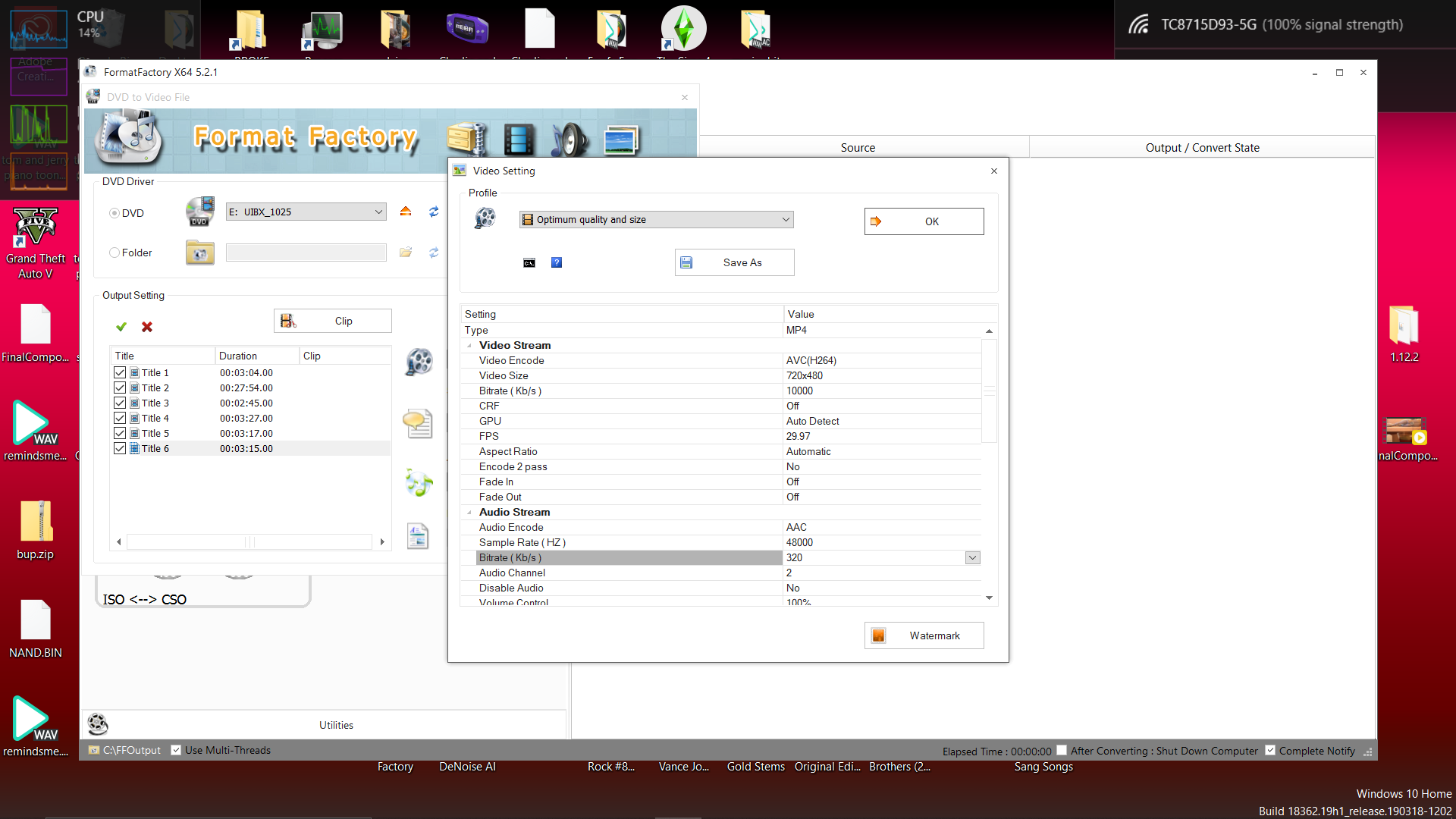The height and width of the screenshot is (819, 1456).
Task: Uncheck the Title 4 checkbox
Action: pyautogui.click(x=120, y=418)
